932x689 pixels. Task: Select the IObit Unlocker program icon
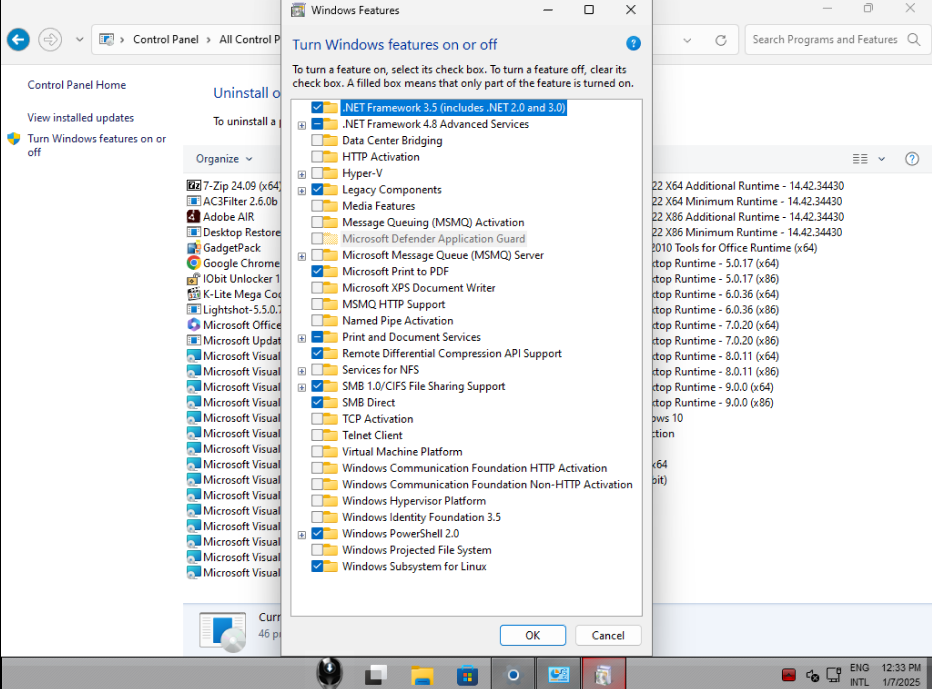pyautogui.click(x=194, y=278)
